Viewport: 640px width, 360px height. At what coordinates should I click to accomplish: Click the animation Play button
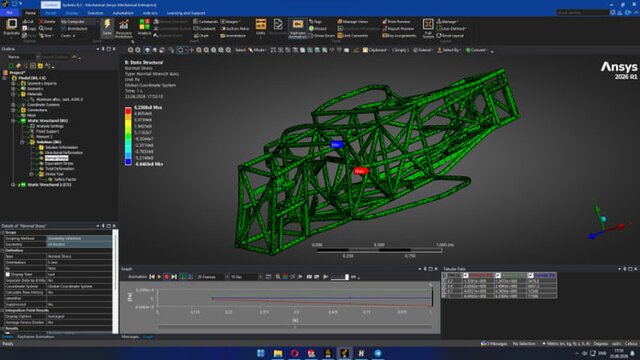tap(159, 277)
